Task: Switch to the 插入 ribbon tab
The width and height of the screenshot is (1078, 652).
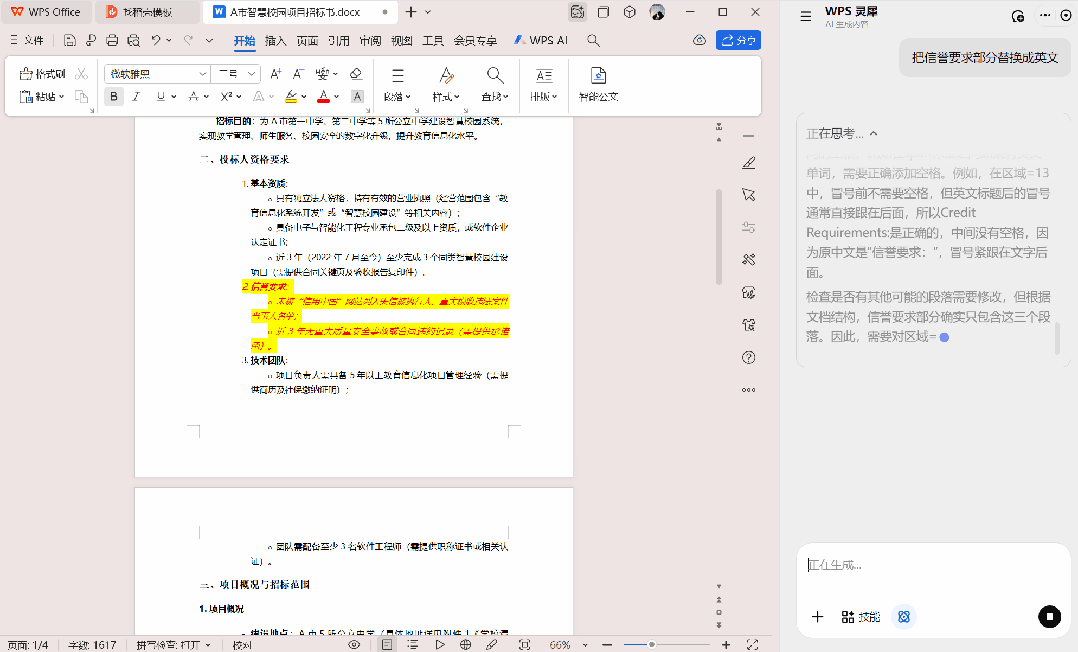Action: pos(275,41)
